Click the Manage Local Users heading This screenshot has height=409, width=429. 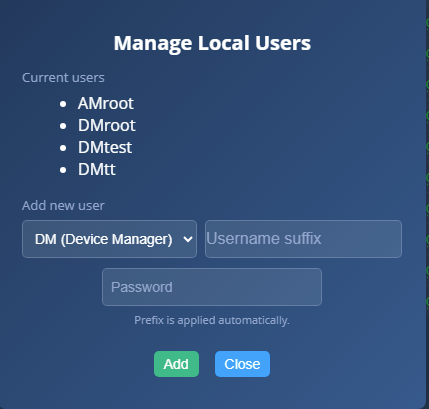tap(212, 43)
